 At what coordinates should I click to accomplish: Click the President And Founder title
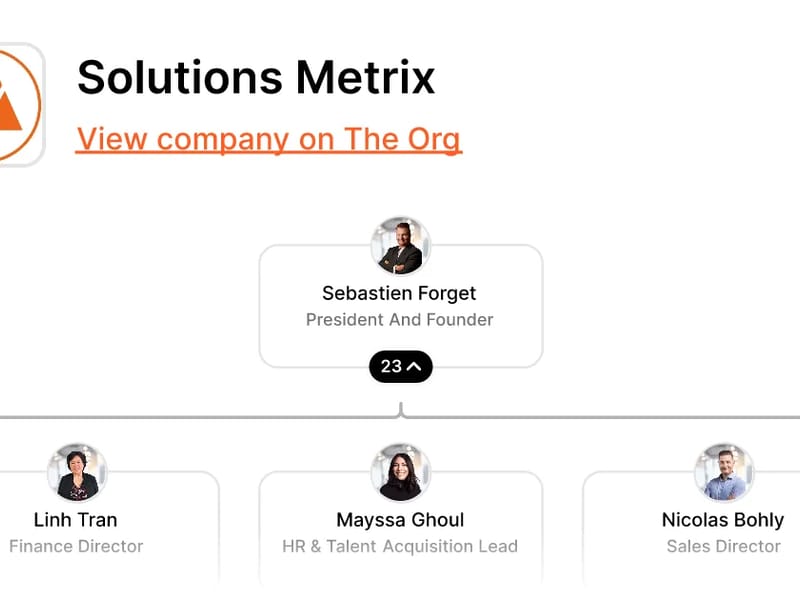(399, 320)
